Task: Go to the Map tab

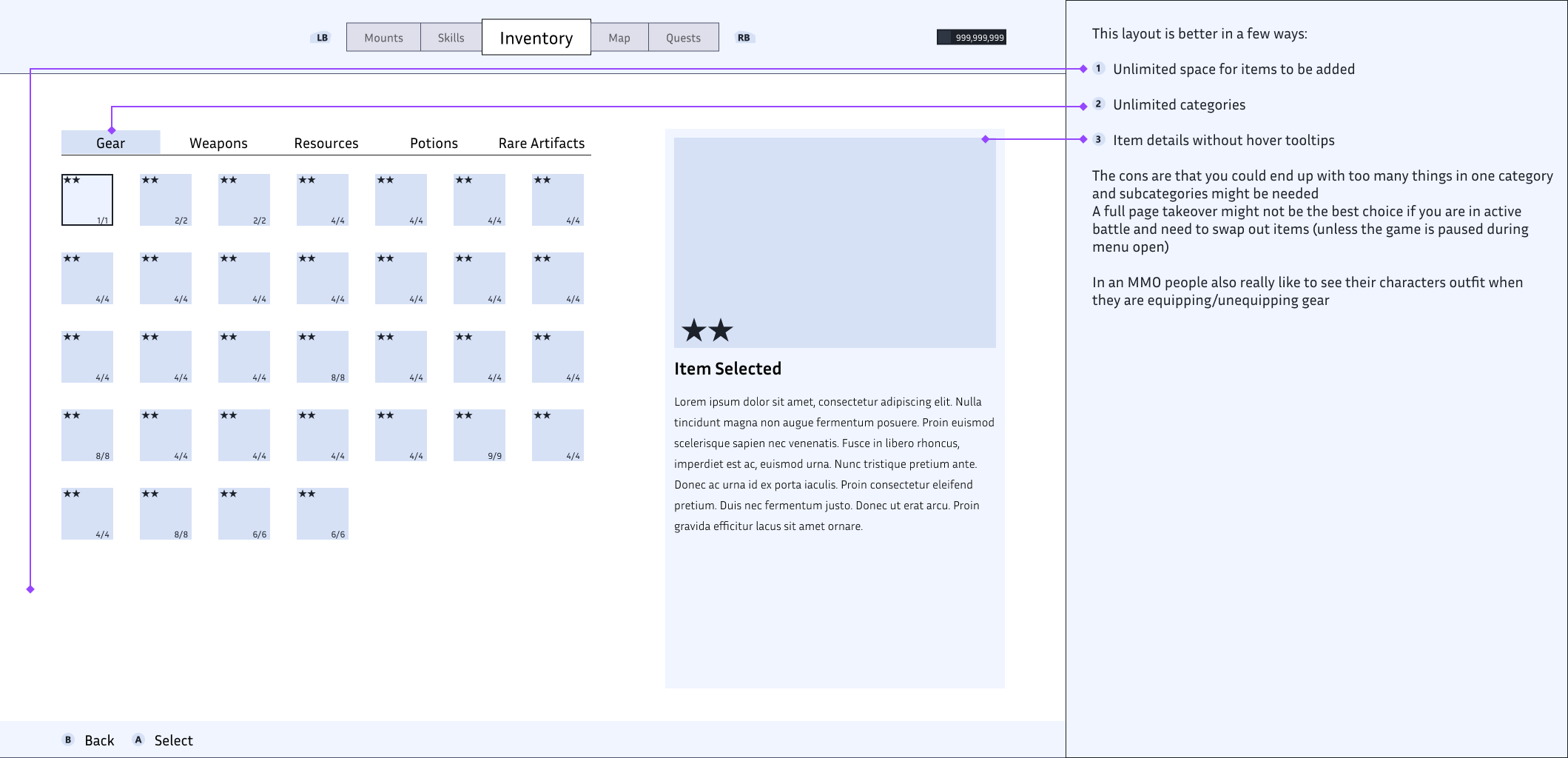Action: pos(619,38)
